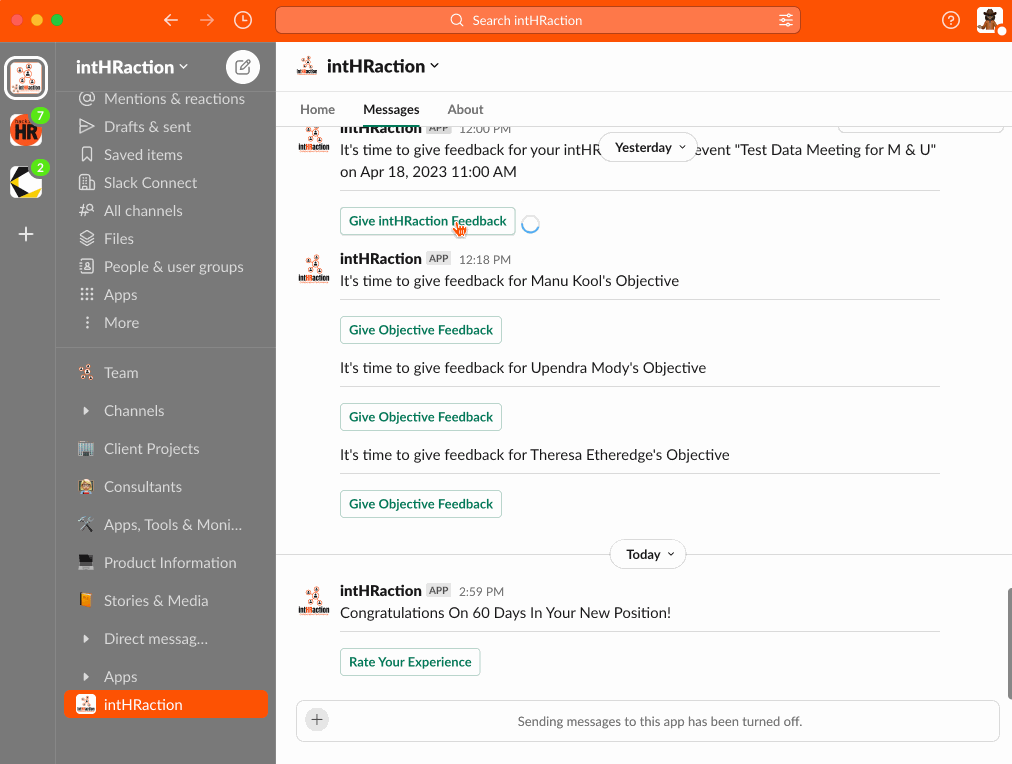This screenshot has height=764, width=1012.
Task: Click the 12:18 PM message timestamp
Action: [485, 259]
